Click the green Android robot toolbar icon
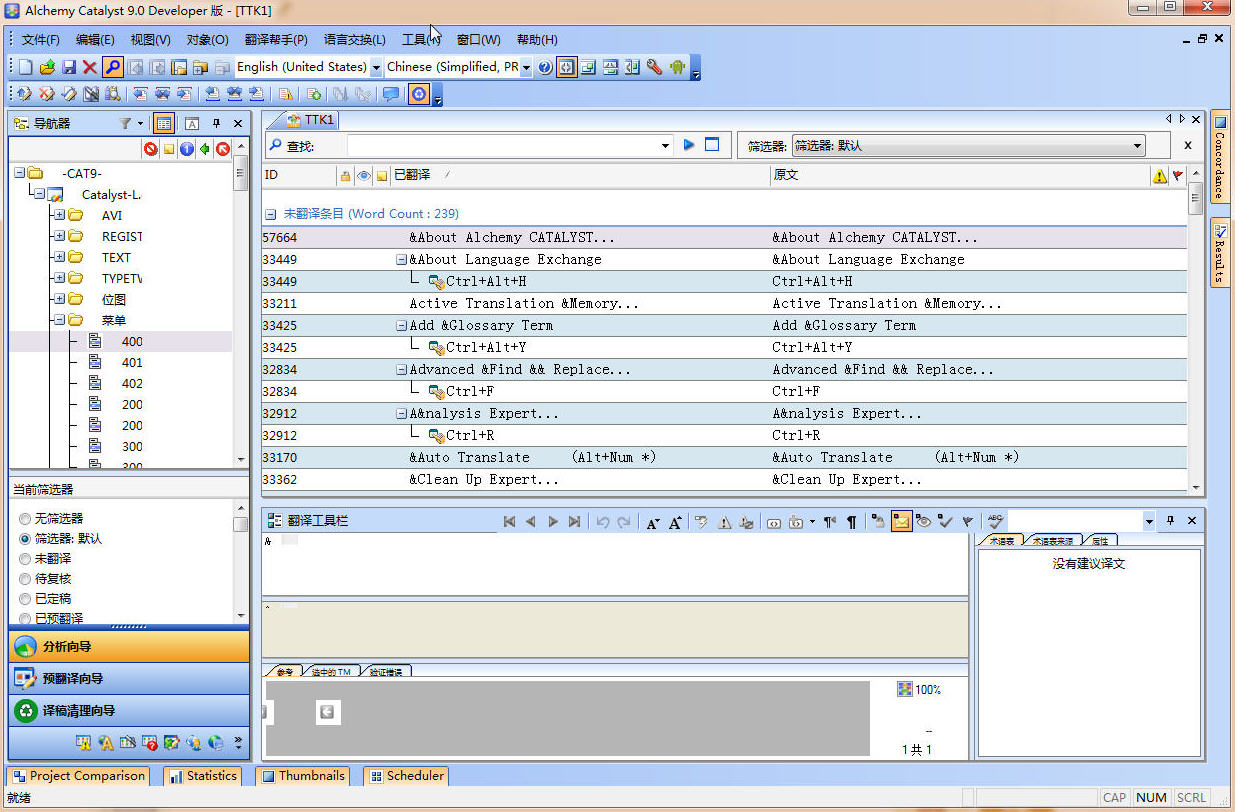1235x812 pixels. point(677,67)
